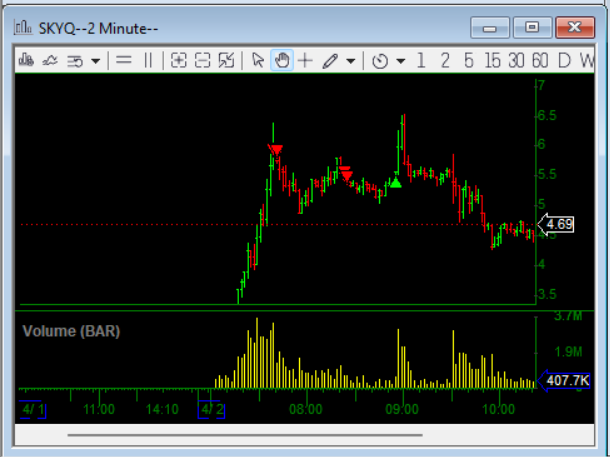610x457 pixels.
Task: Click the 08:00 time axis label
Action: pyautogui.click(x=306, y=409)
